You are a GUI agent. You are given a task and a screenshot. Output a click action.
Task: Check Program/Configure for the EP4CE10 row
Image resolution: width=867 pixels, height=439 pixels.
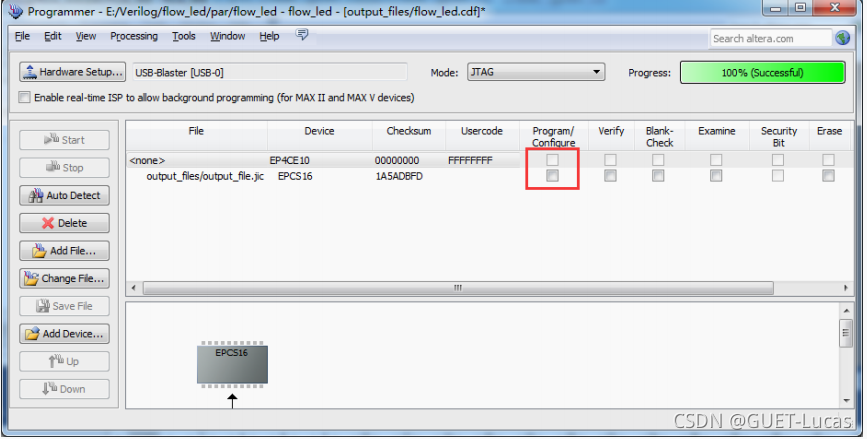pyautogui.click(x=552, y=160)
